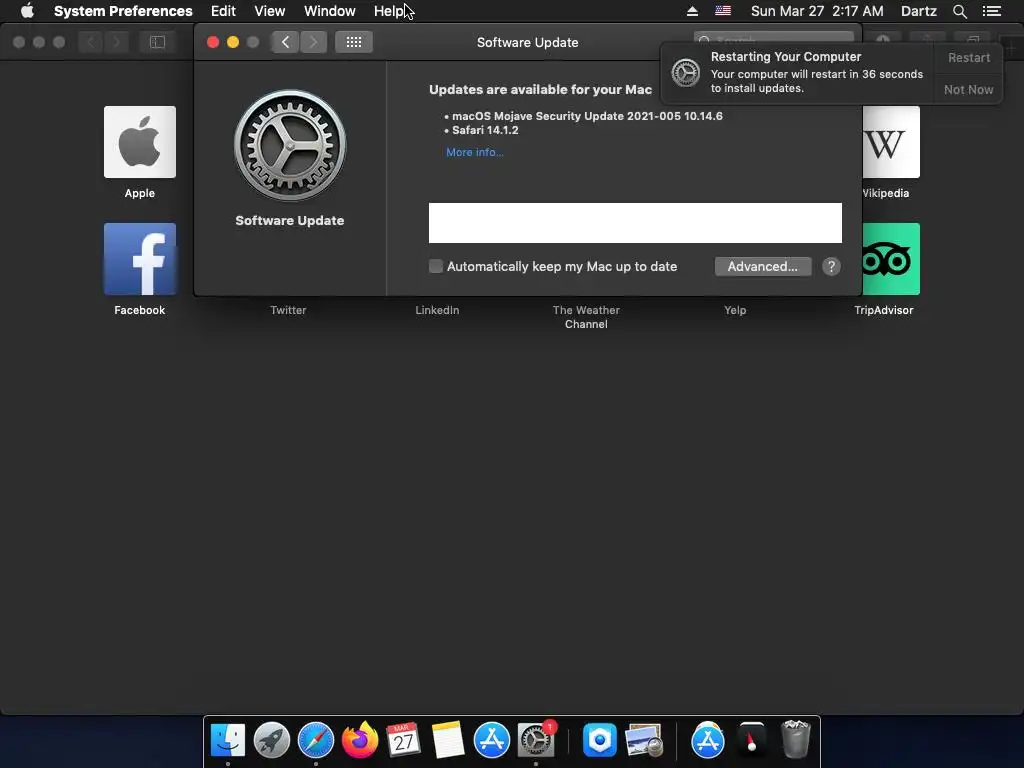Open the Apple menu
Viewport: 1024px width, 768px height.
pyautogui.click(x=27, y=11)
